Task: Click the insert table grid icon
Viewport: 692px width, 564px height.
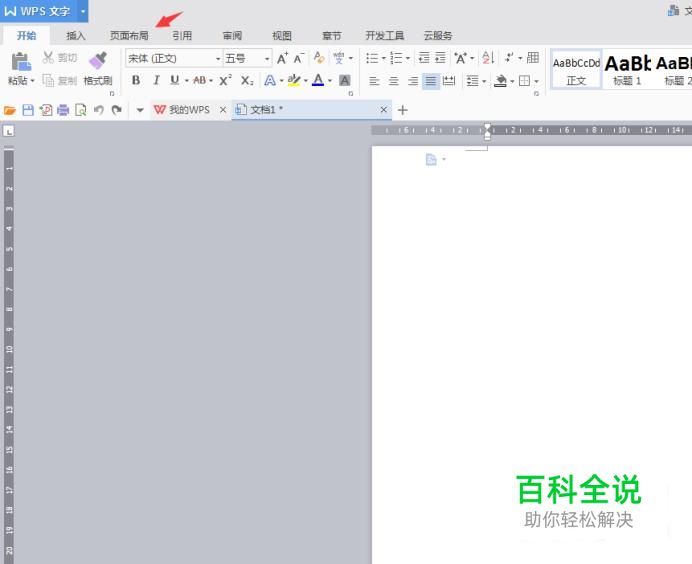Action: (533, 58)
